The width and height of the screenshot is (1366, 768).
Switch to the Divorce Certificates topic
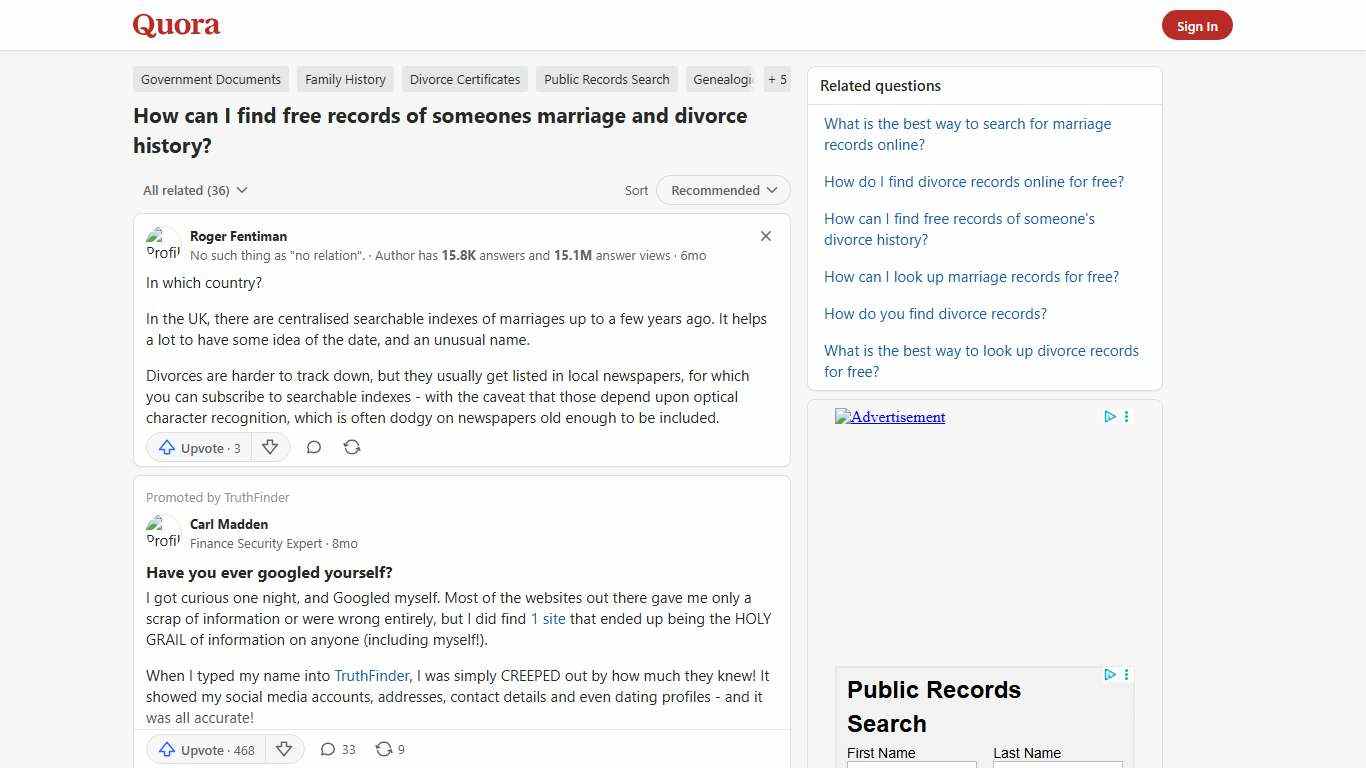point(464,79)
